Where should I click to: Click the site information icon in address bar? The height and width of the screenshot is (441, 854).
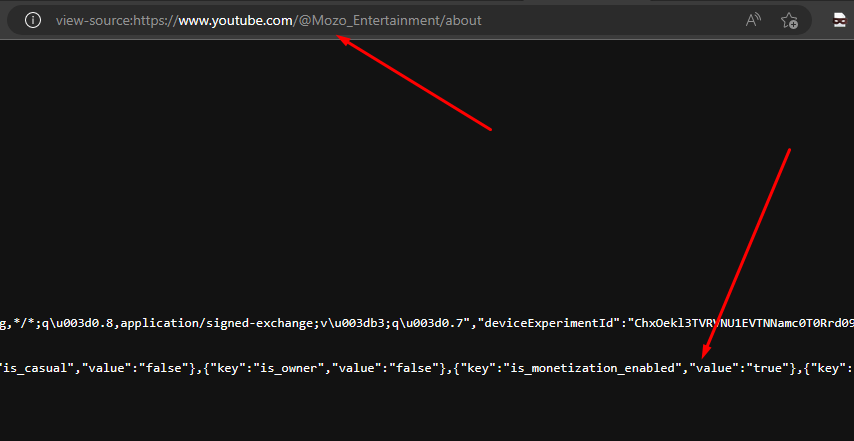point(33,21)
